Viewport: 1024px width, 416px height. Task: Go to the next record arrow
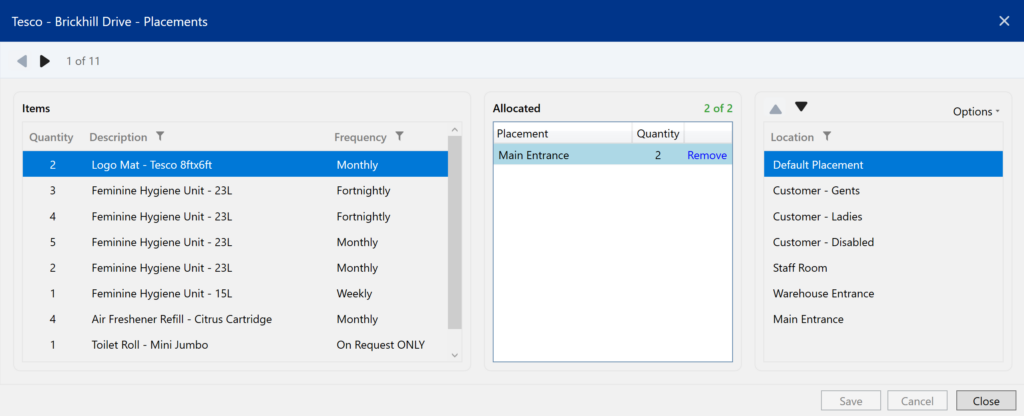[x=44, y=61]
